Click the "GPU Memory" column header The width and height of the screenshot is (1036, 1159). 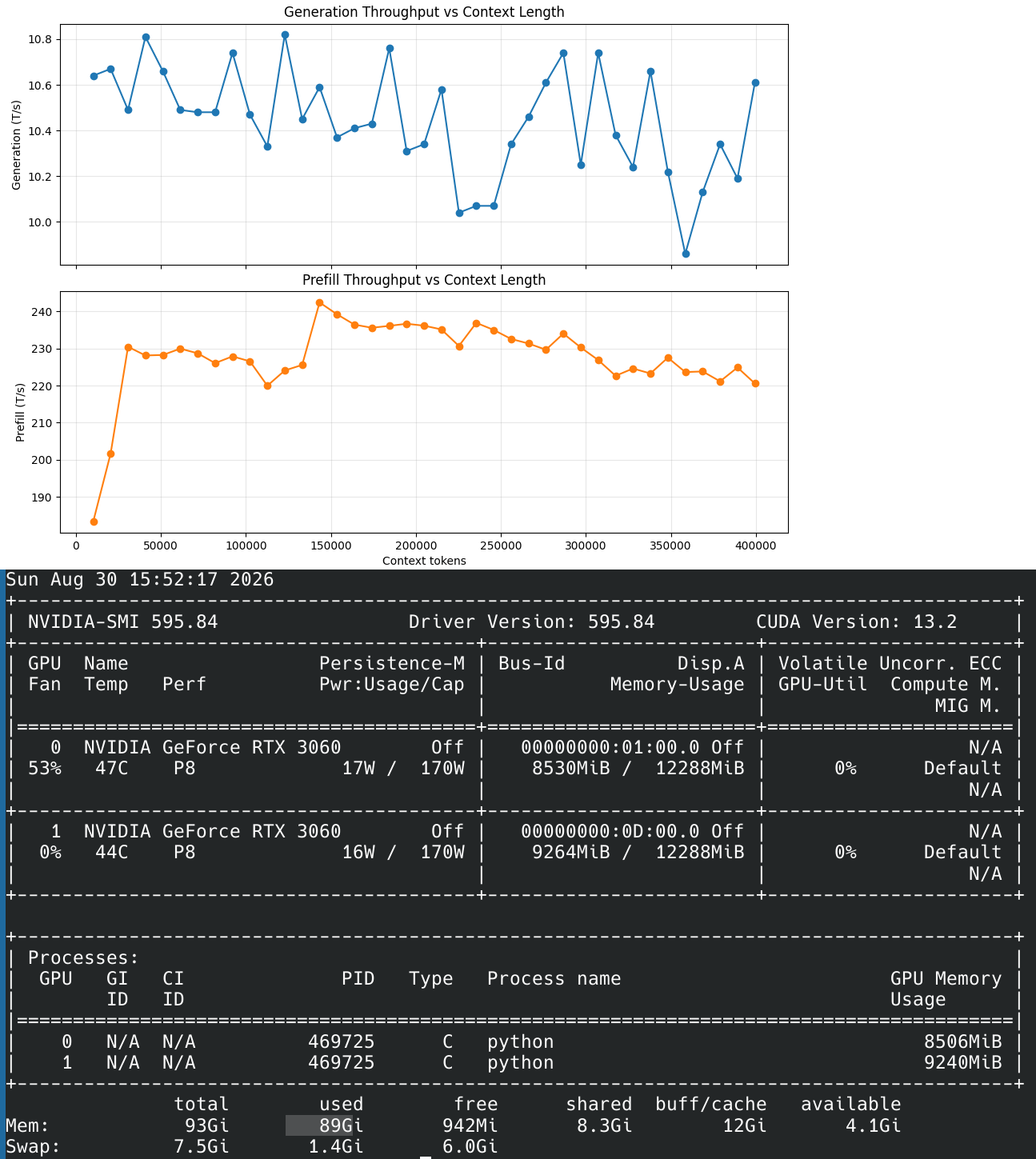coord(946,979)
